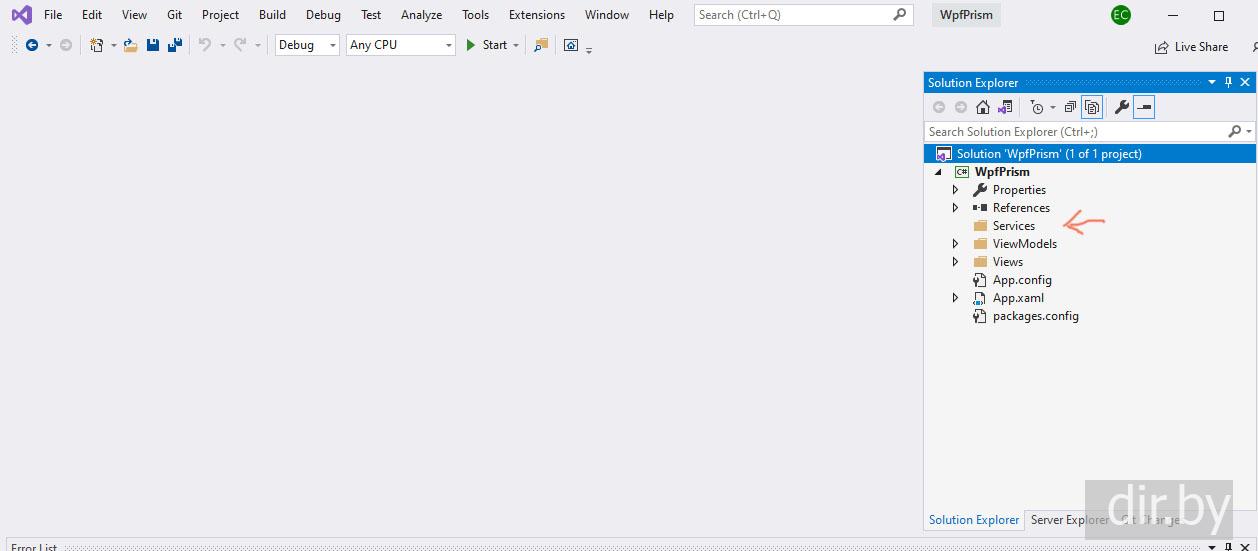Screen dimensions: 1258x551
Task: Expand the ViewModels folder node
Action: coord(955,244)
